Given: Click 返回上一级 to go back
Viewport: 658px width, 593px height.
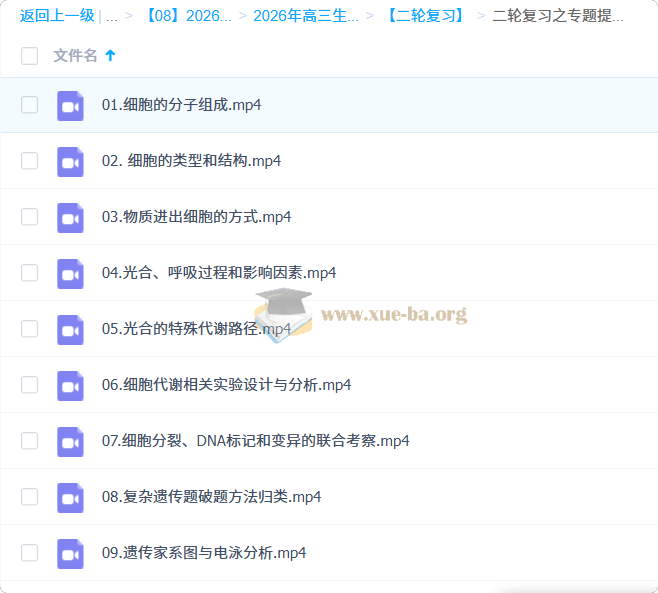Looking at the screenshot, I should click(x=56, y=16).
